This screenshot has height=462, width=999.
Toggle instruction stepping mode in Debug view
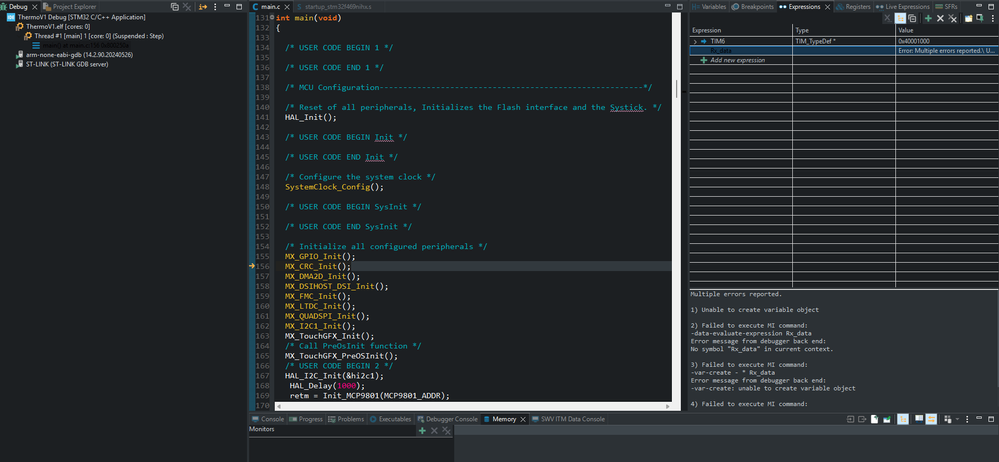click(203, 6)
